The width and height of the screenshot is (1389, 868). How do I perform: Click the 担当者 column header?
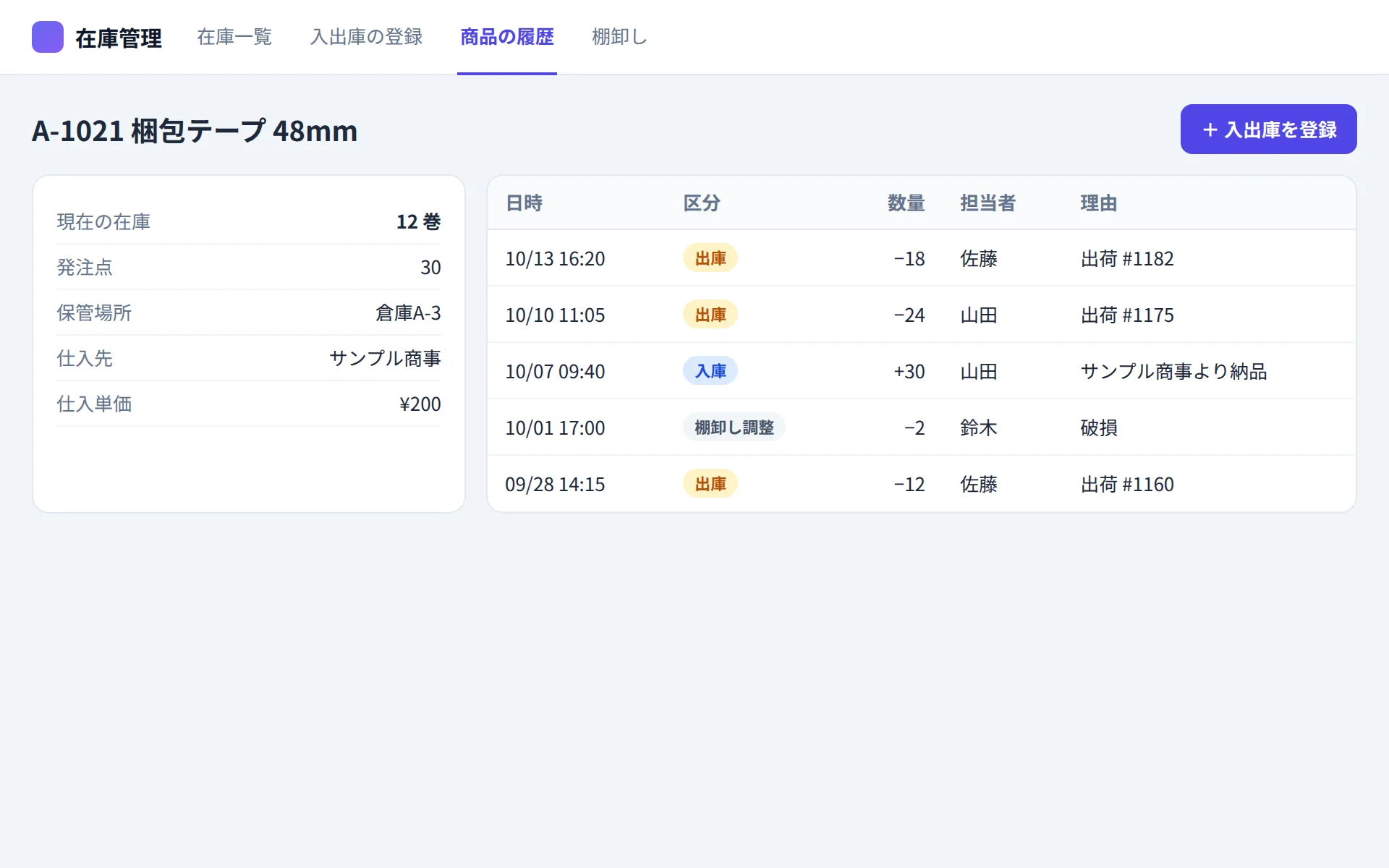pyautogui.click(x=987, y=203)
